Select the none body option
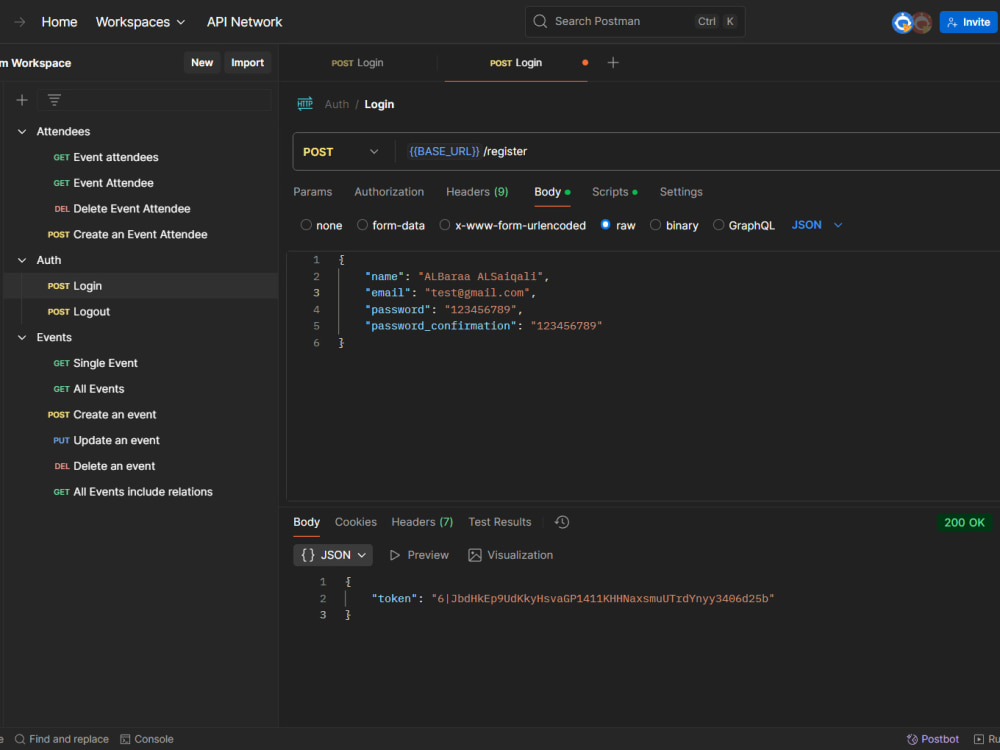The height and width of the screenshot is (750, 1000). click(x=306, y=224)
